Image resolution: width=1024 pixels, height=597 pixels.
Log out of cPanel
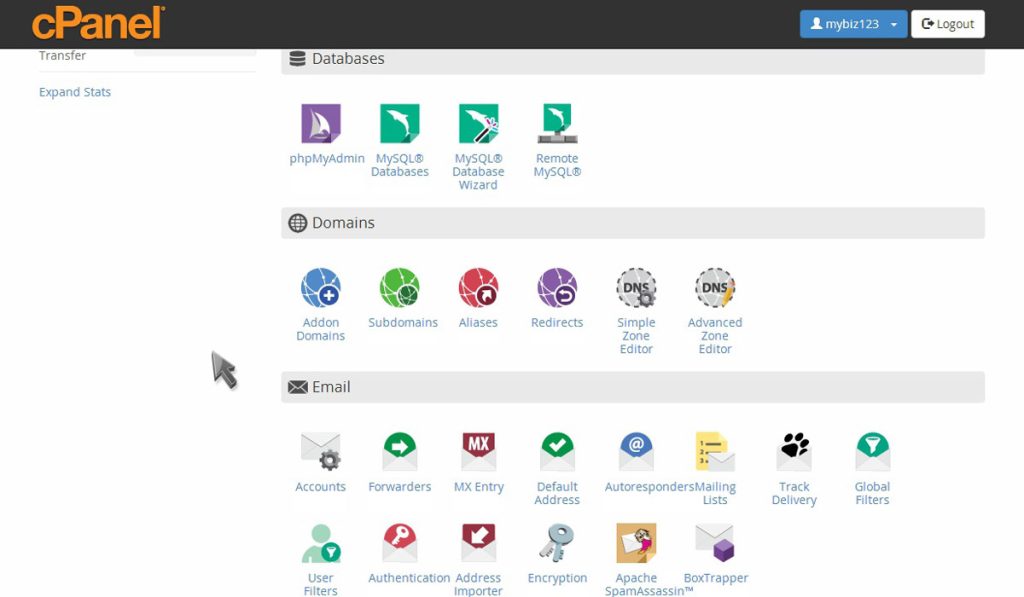pos(947,23)
